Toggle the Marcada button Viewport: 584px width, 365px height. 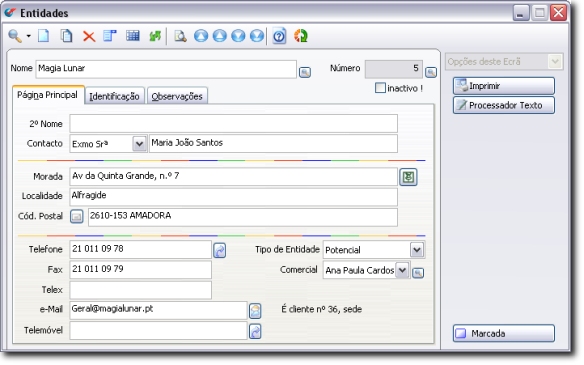click(504, 333)
